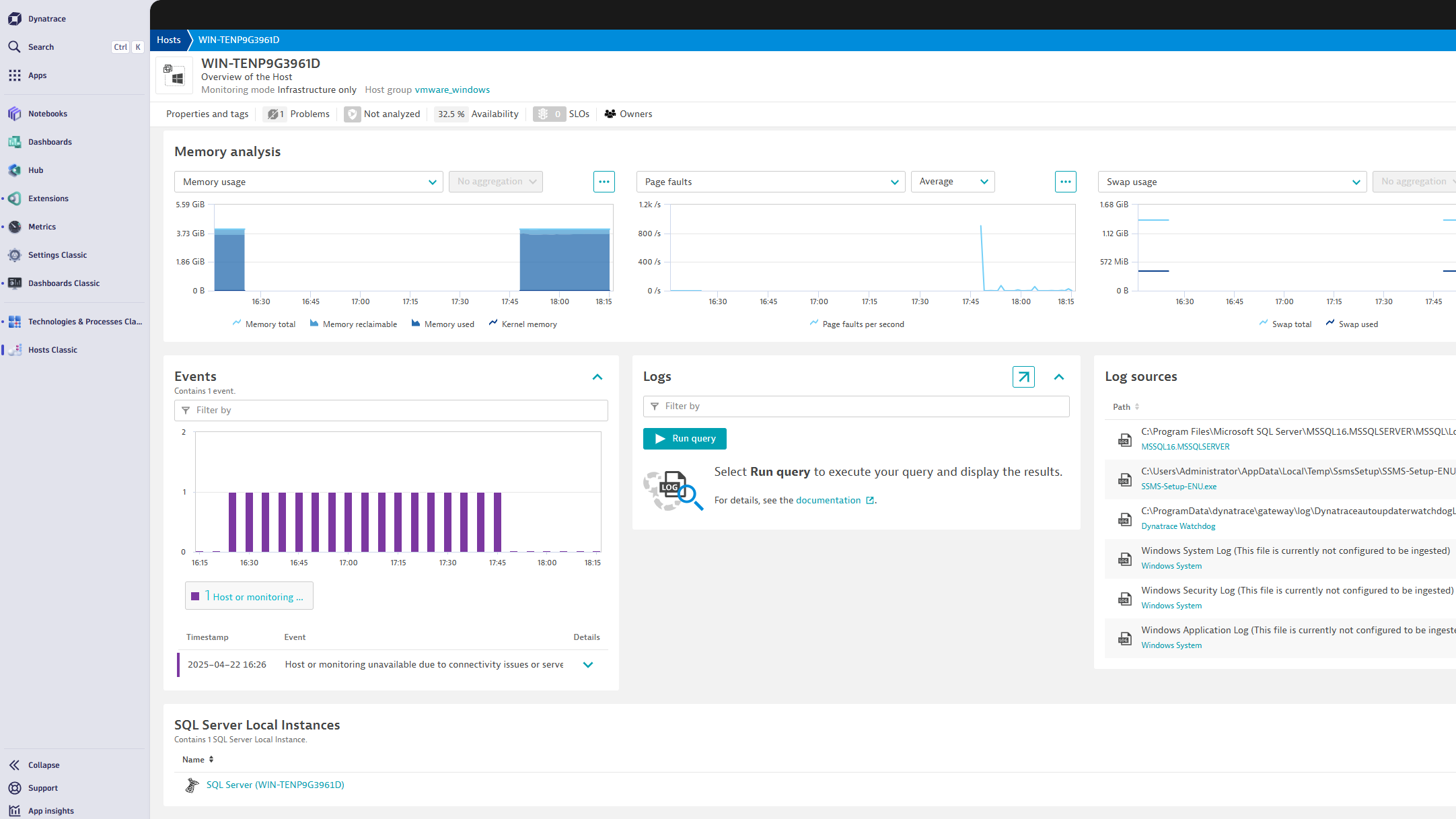Toggle Memory reclaimable legend series
The width and height of the screenshot is (1456, 819).
coord(353,324)
